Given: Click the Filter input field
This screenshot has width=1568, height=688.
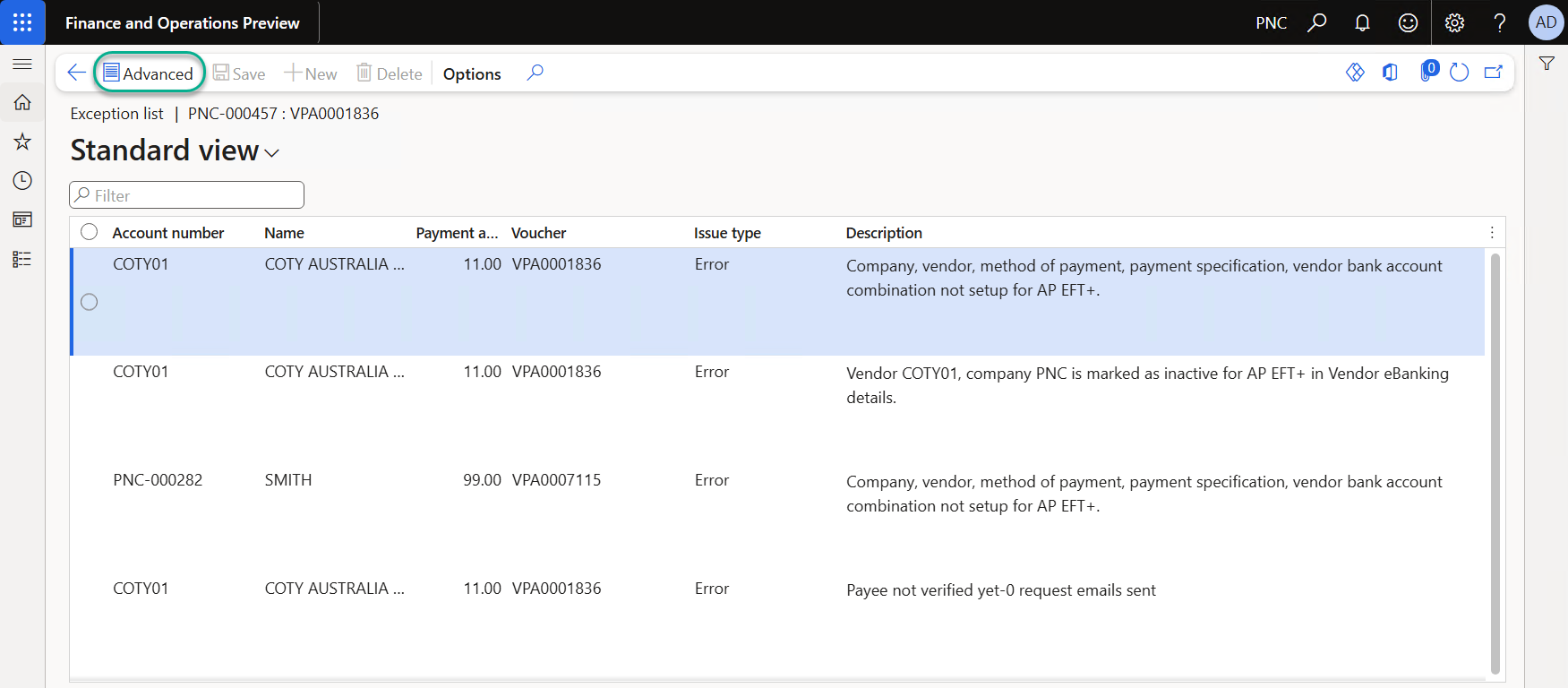Looking at the screenshot, I should tap(186, 195).
